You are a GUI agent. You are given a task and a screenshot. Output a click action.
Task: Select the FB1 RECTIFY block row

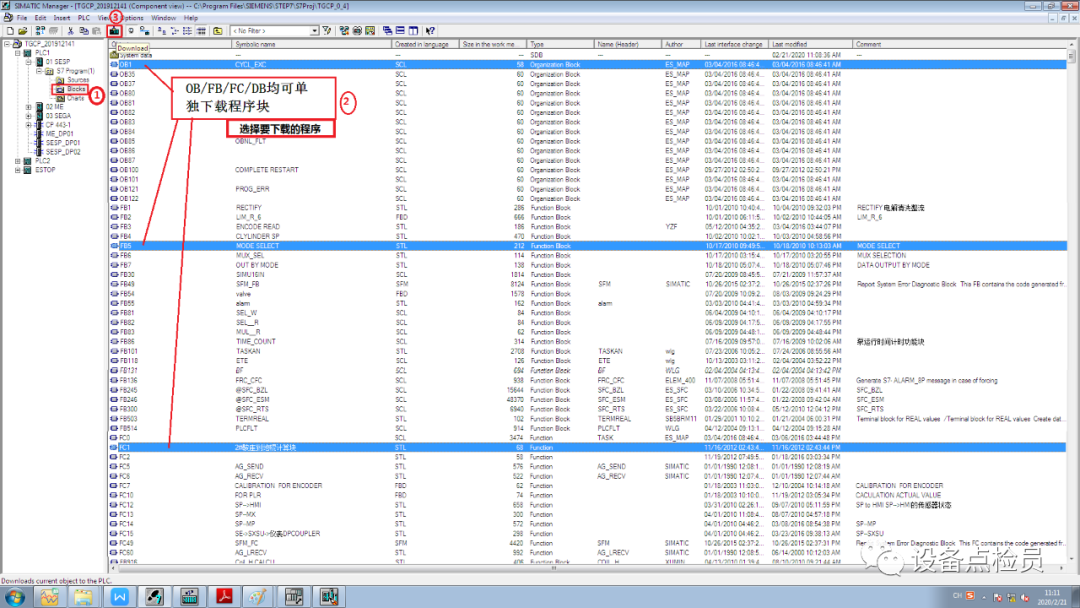pos(588,207)
